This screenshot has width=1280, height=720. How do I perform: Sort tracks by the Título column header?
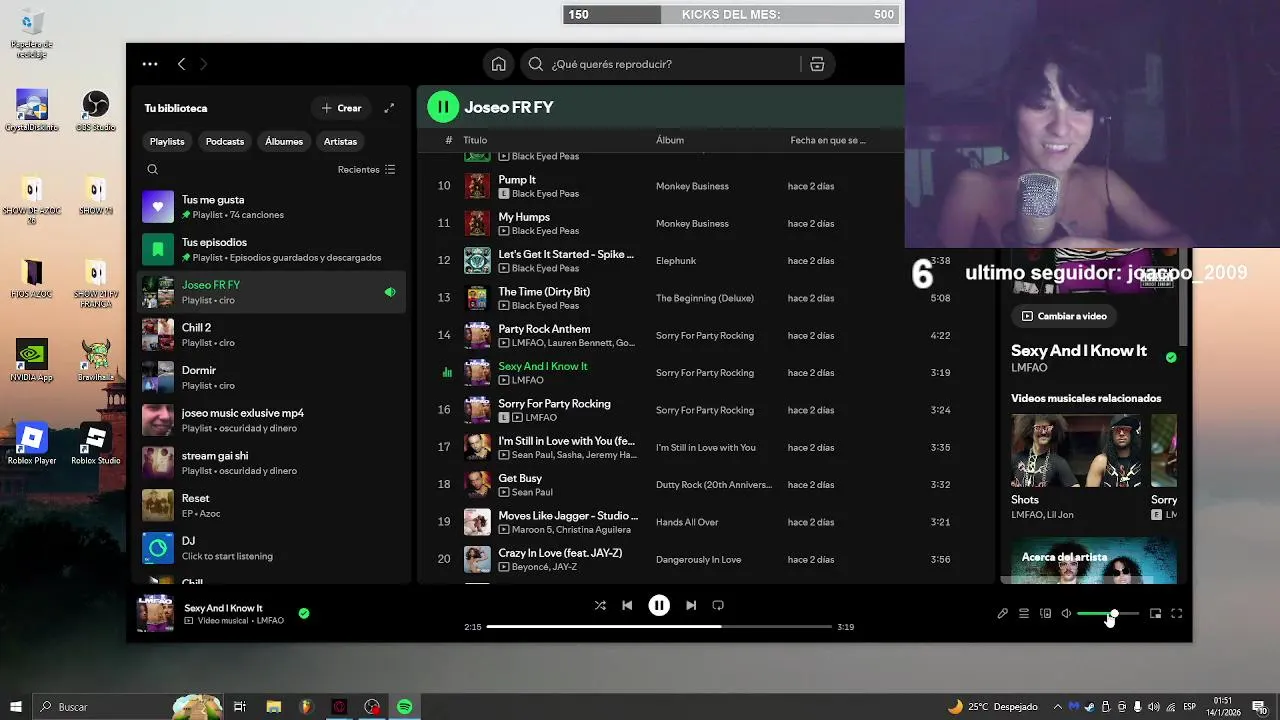pyautogui.click(x=475, y=140)
